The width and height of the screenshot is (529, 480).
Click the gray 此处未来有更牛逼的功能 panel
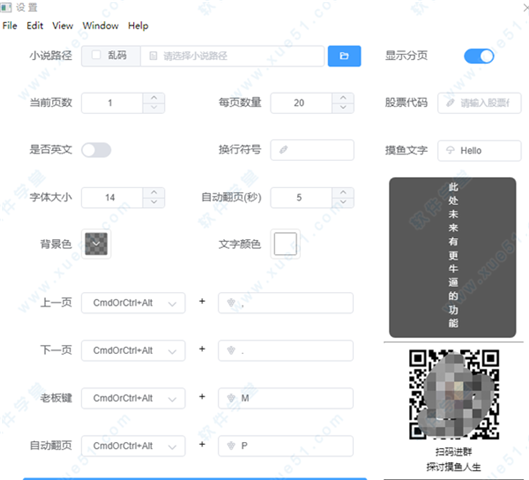click(x=453, y=257)
